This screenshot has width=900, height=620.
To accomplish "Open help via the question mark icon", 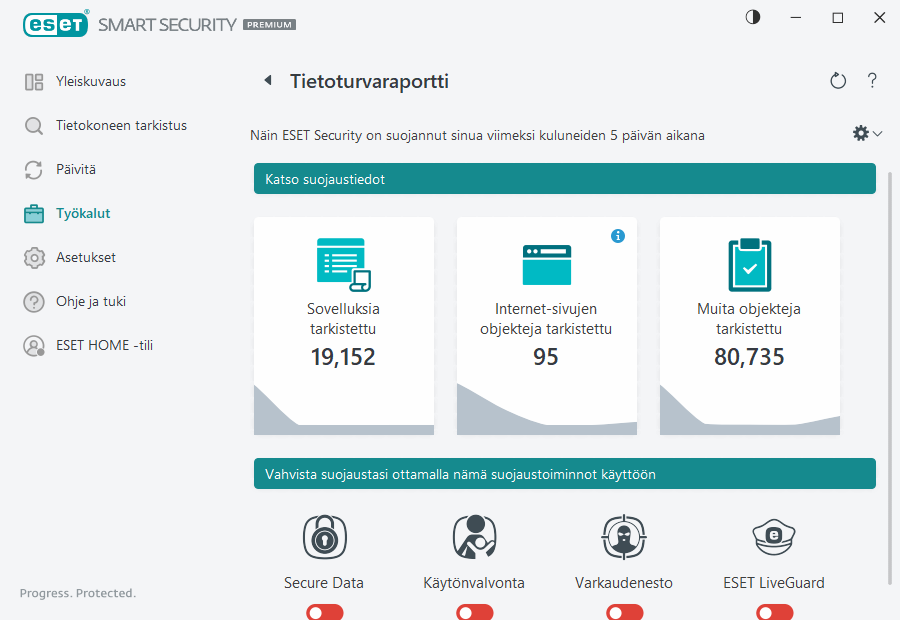I will coord(872,80).
